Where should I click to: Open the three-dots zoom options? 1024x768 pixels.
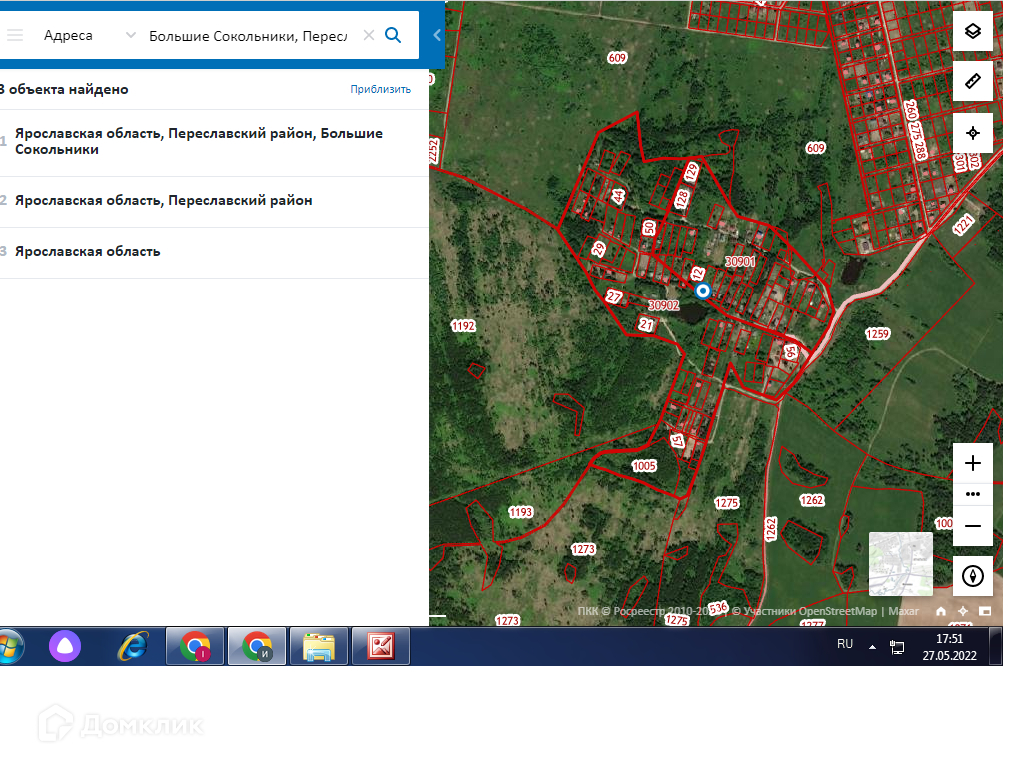click(972, 494)
